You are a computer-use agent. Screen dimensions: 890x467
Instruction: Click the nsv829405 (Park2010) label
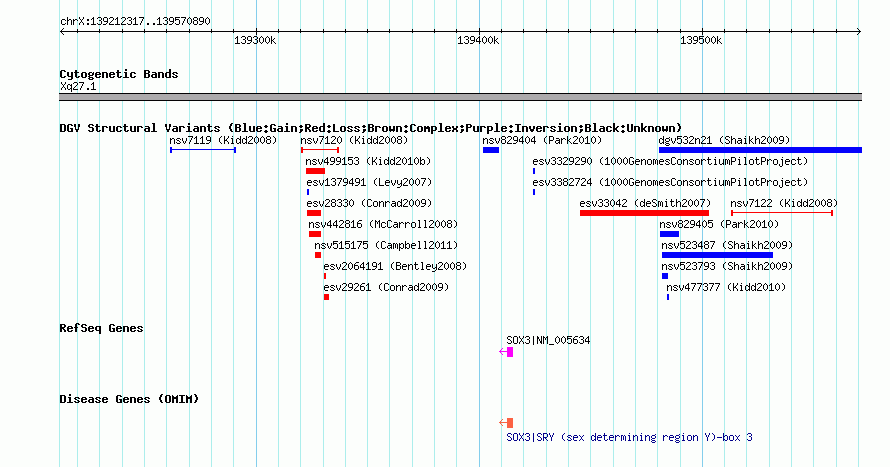[719, 224]
